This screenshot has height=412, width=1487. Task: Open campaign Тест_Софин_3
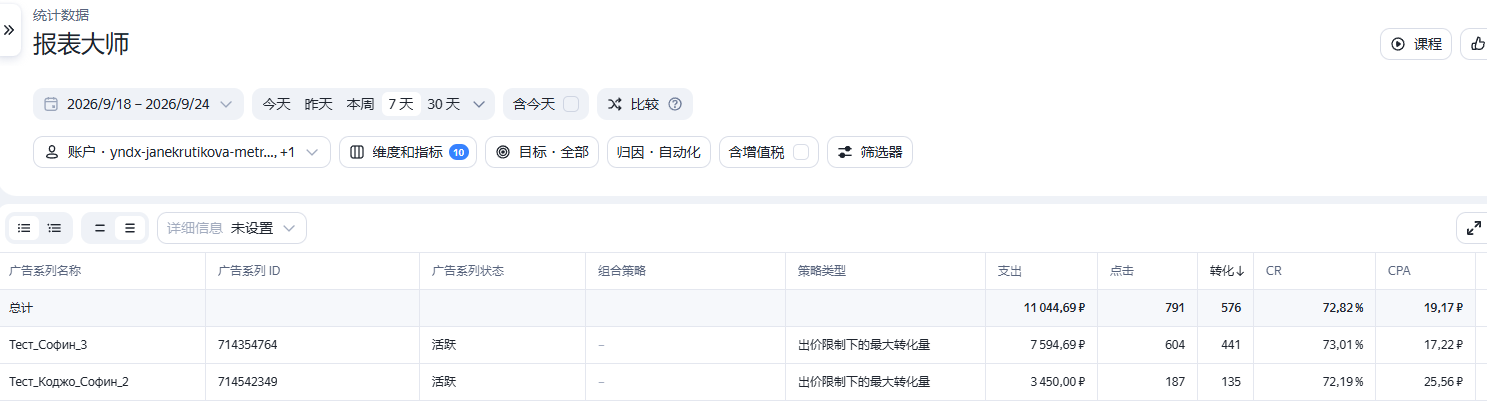click(x=49, y=345)
